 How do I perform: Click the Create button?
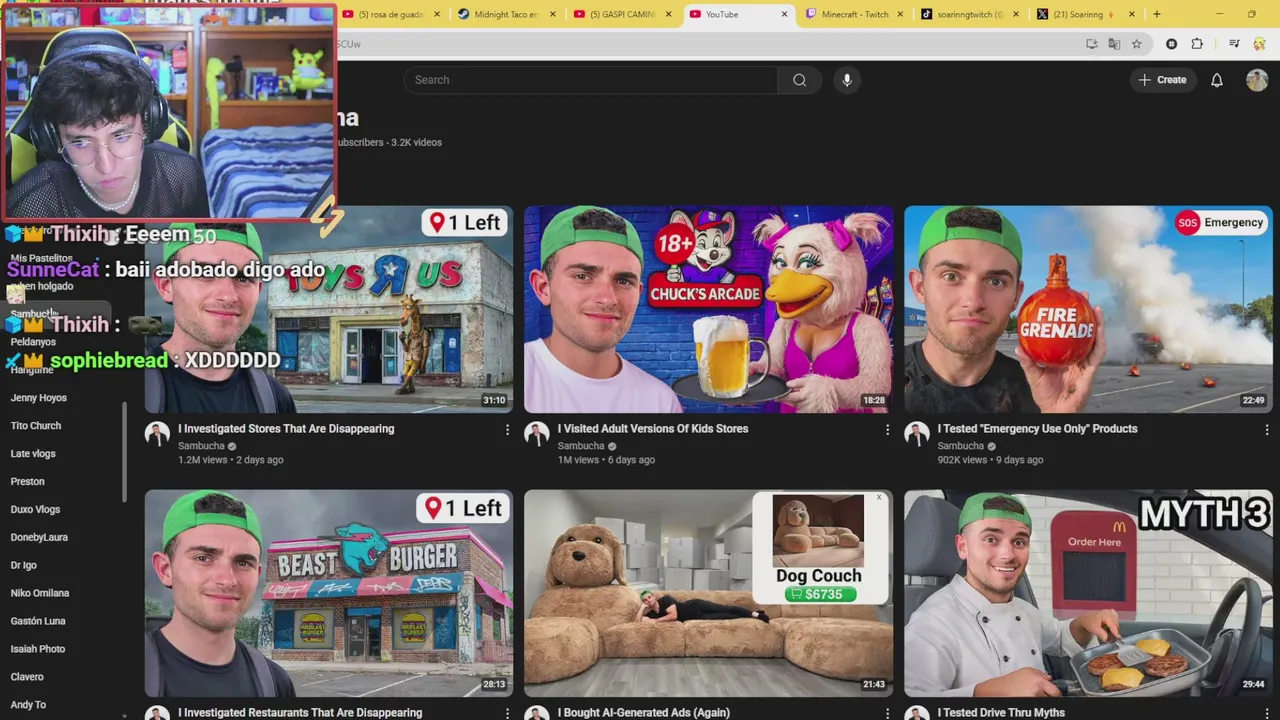pyautogui.click(x=1162, y=80)
